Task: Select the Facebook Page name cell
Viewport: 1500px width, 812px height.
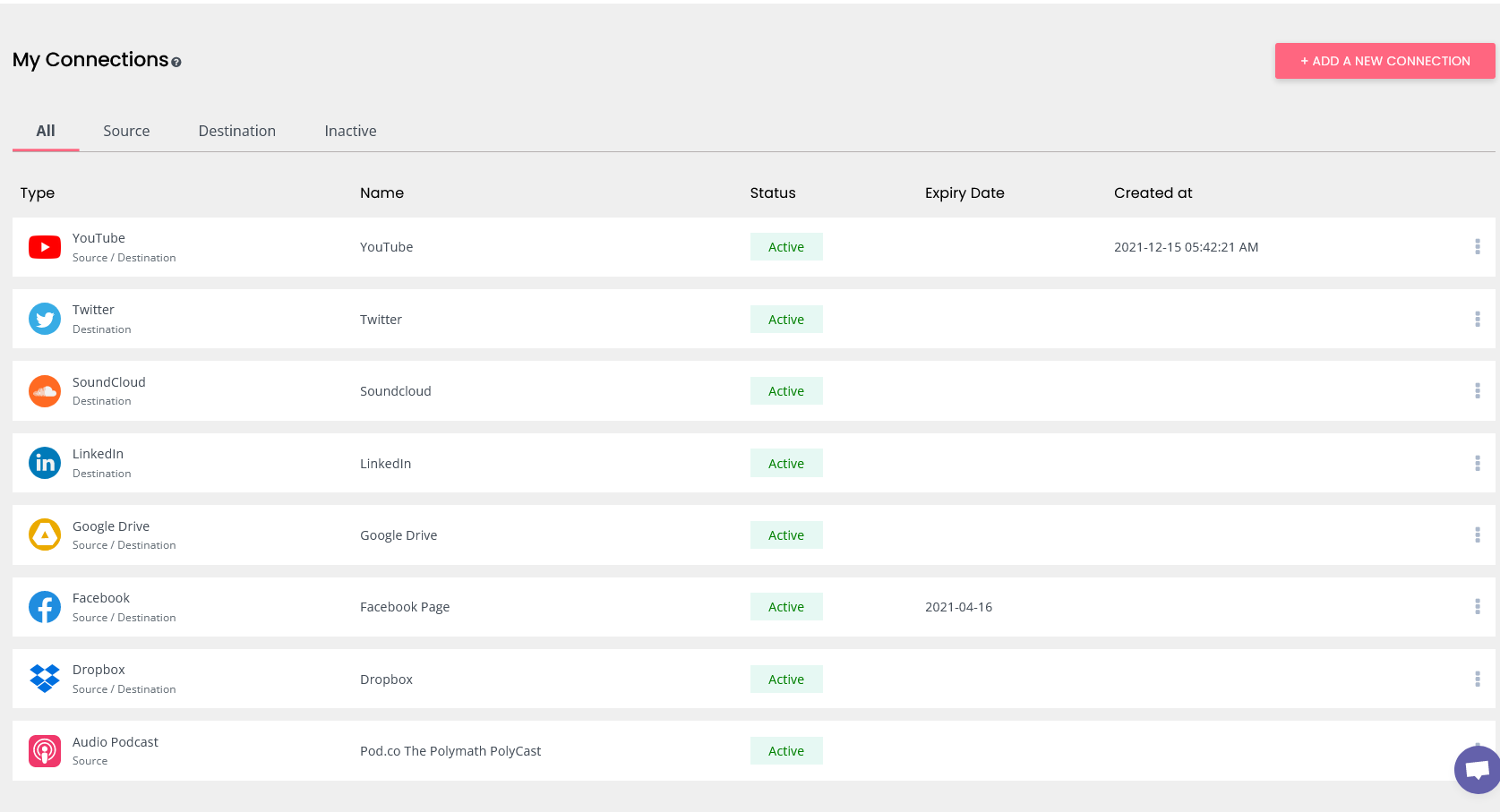Action: [x=405, y=607]
